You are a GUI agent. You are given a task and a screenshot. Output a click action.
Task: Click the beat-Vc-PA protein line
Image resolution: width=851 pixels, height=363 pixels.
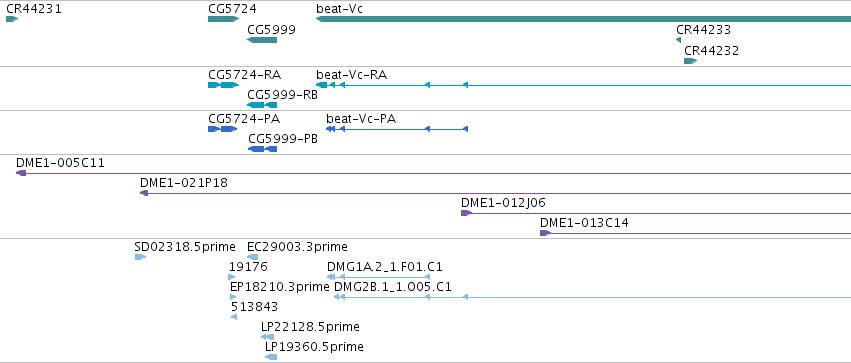click(397, 129)
